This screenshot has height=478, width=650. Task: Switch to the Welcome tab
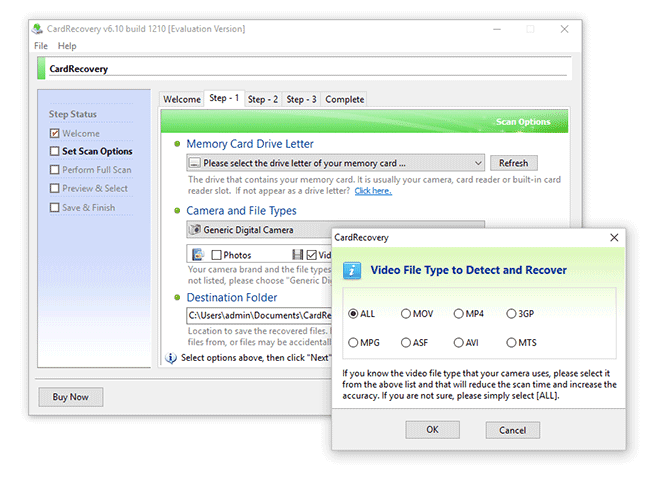point(182,99)
